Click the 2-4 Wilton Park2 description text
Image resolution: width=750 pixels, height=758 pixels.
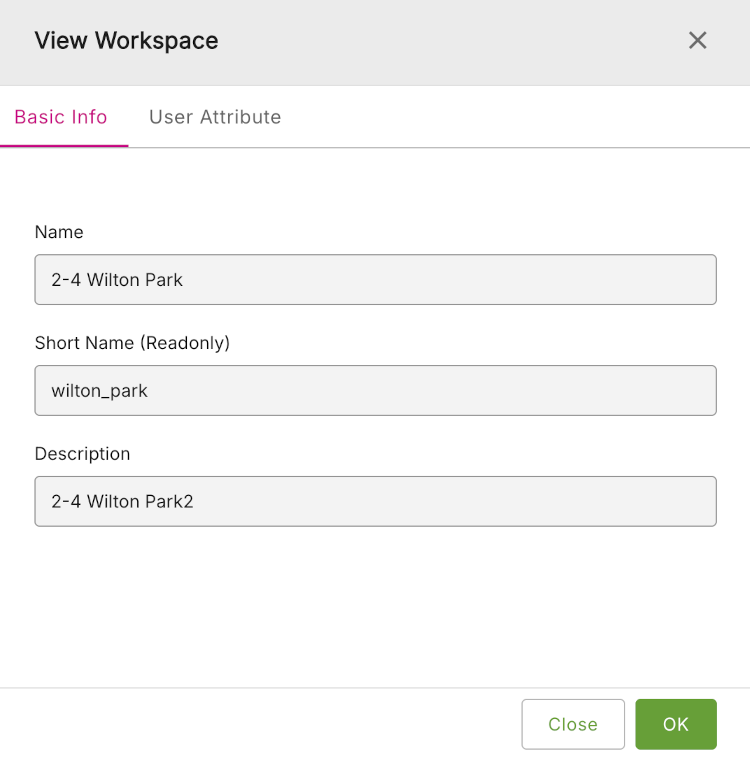[122, 502]
